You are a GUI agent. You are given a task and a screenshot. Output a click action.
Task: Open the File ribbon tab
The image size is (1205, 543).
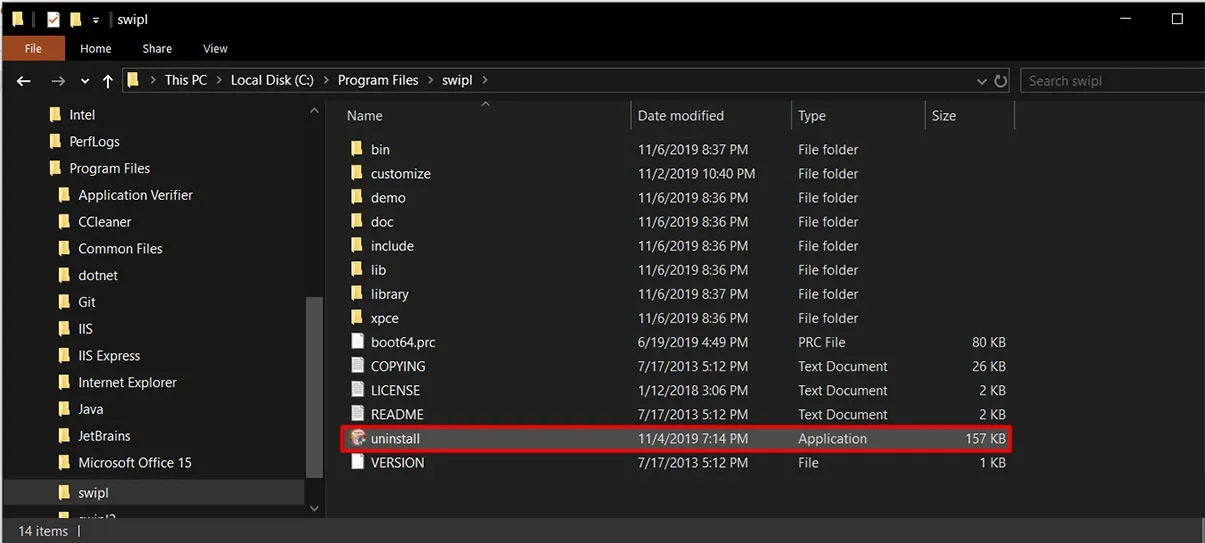[x=33, y=48]
